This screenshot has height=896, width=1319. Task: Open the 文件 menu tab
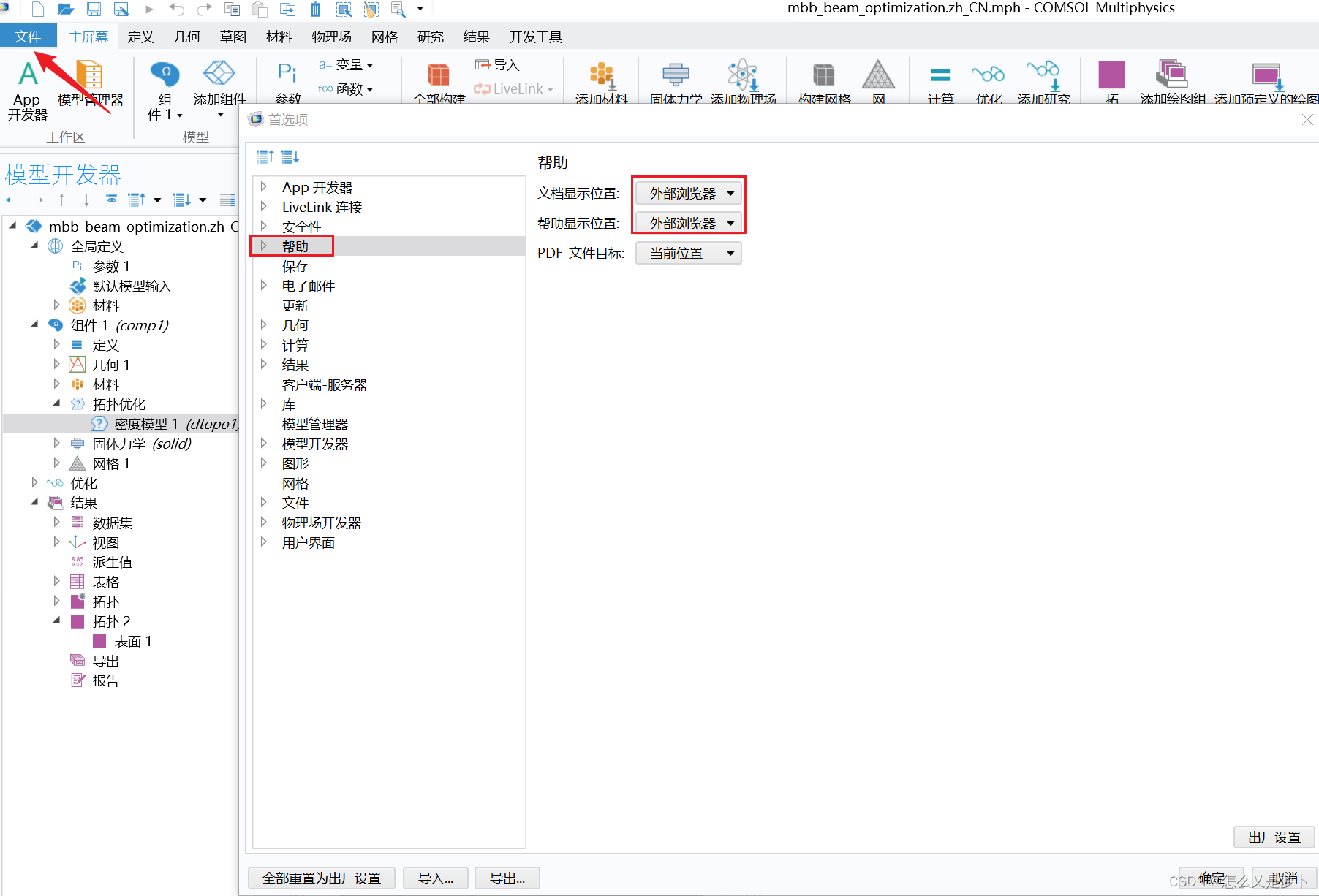[x=28, y=37]
